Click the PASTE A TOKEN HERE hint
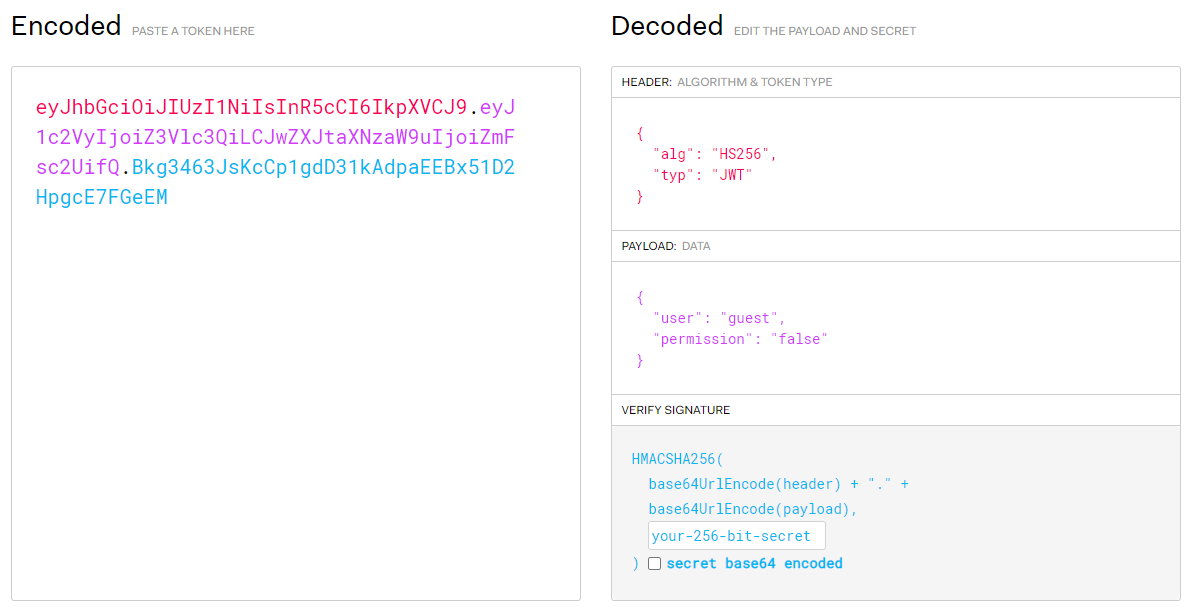The width and height of the screenshot is (1192, 612). point(193,31)
